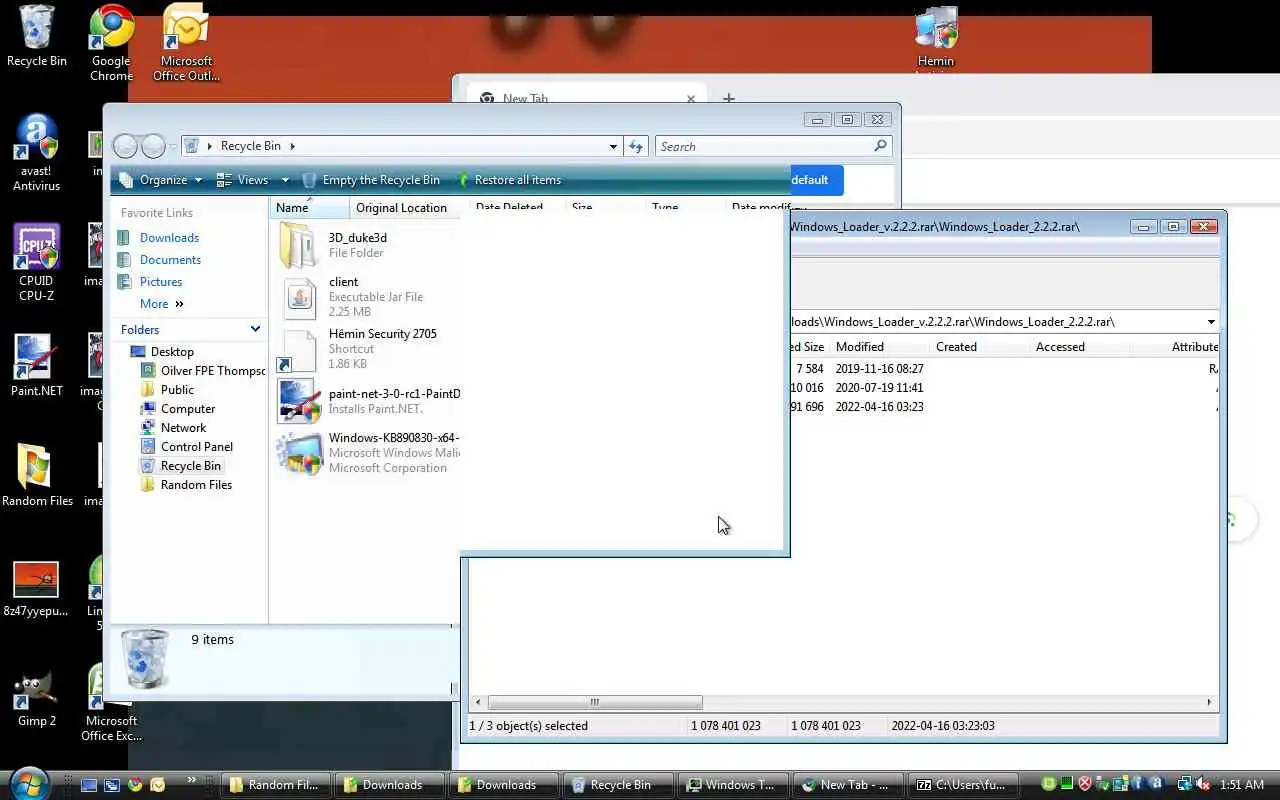The image size is (1280, 800).
Task: Launch the CPUID CPU-Z desktop shortcut
Action: tap(36, 262)
